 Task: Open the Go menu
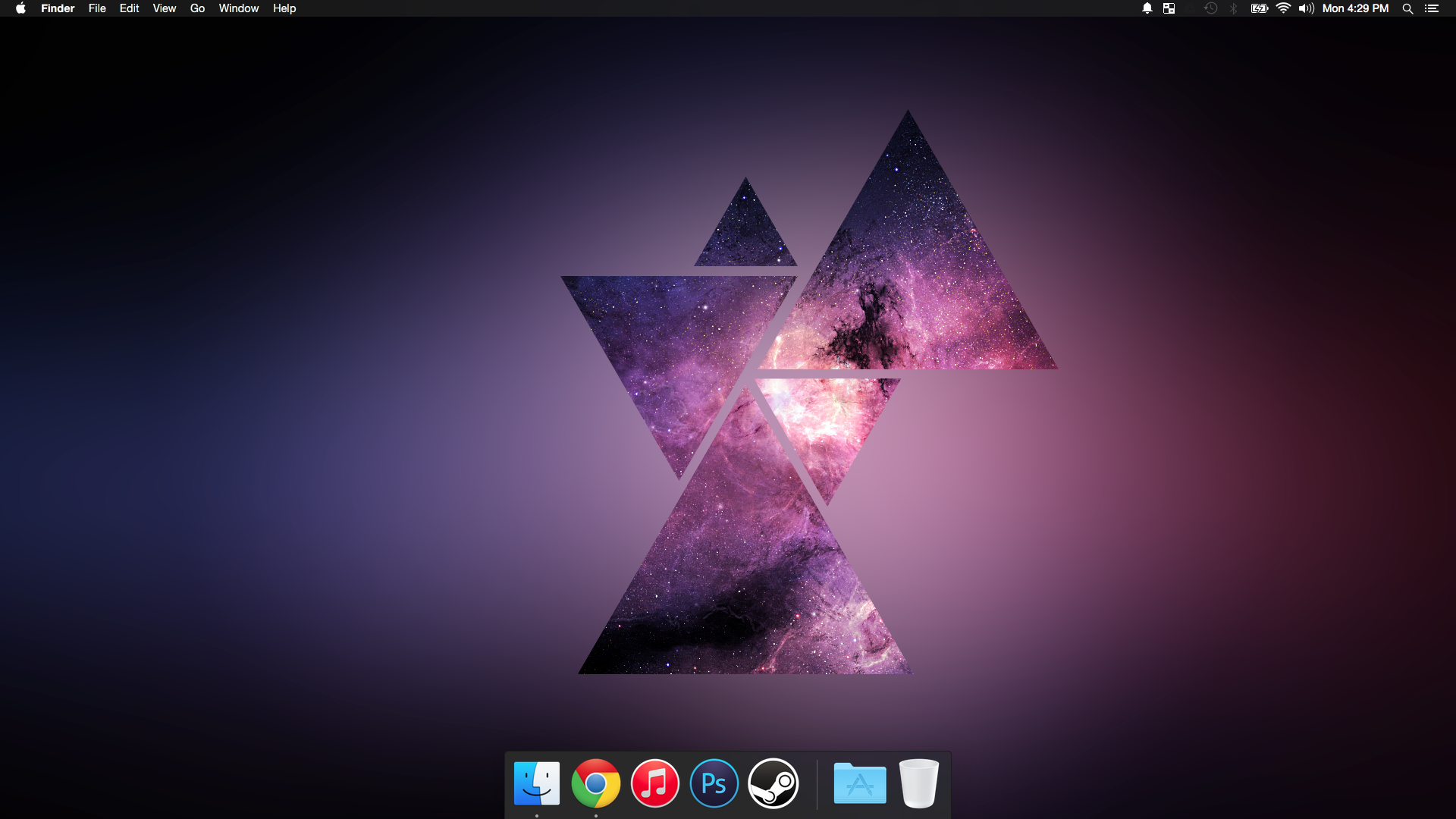[197, 8]
